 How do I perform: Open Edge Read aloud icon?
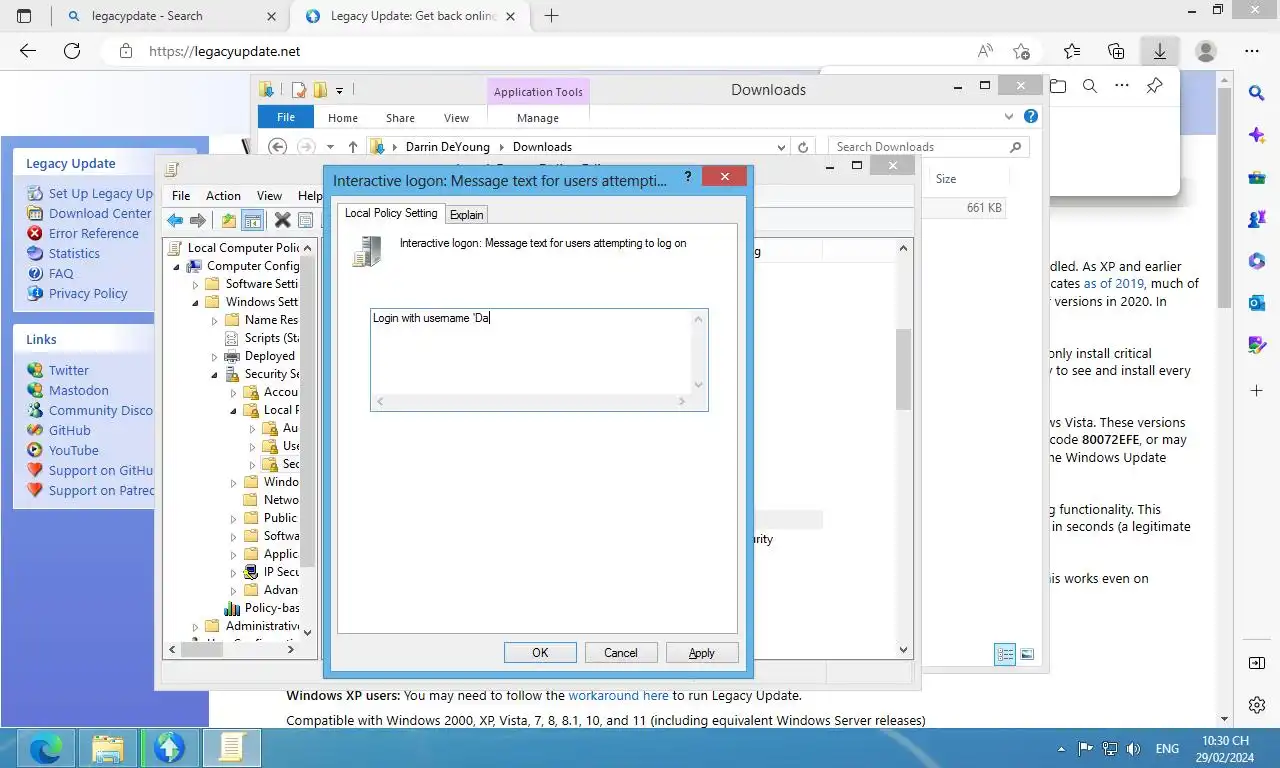[x=985, y=51]
